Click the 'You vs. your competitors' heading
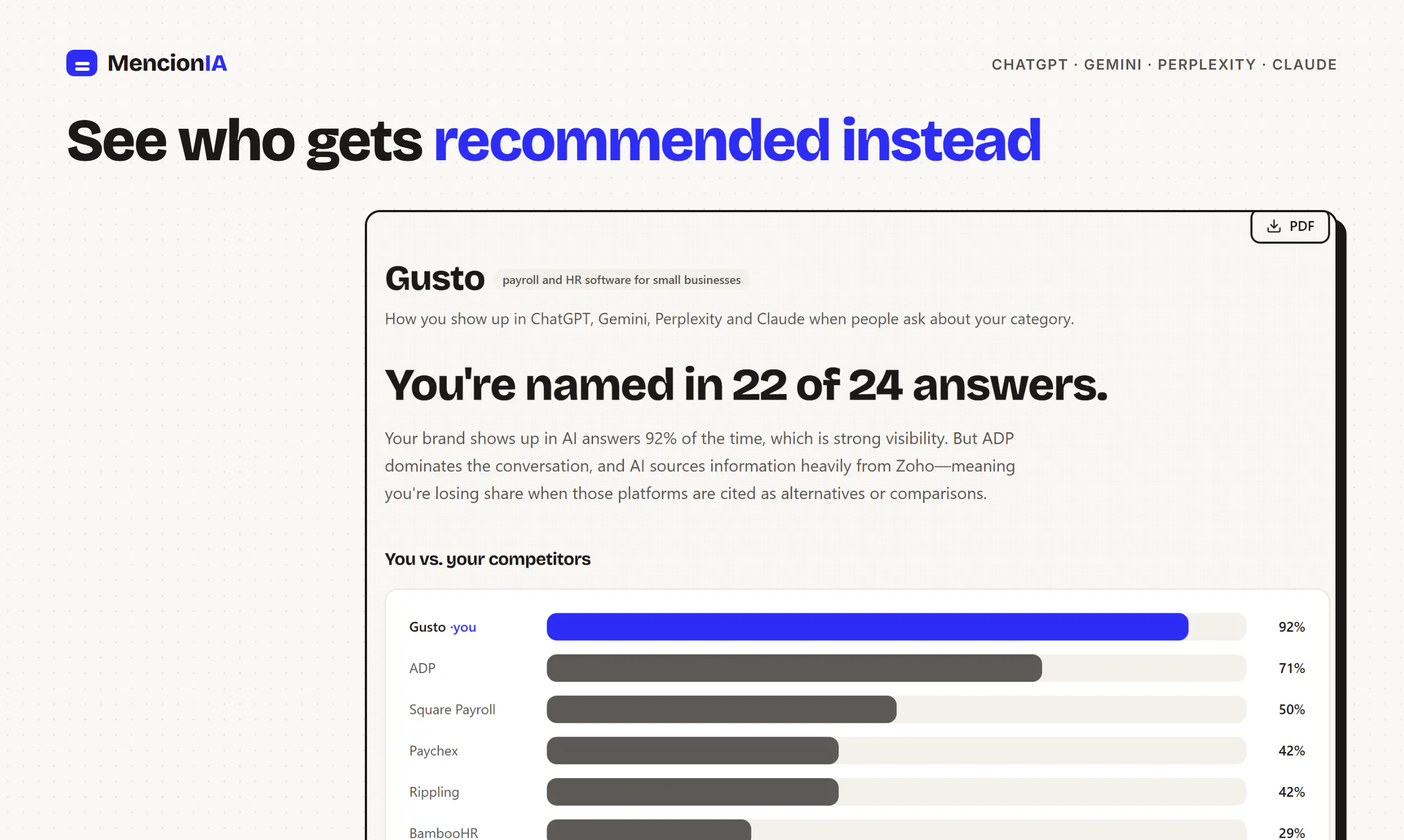The width and height of the screenshot is (1404, 840). point(488,559)
